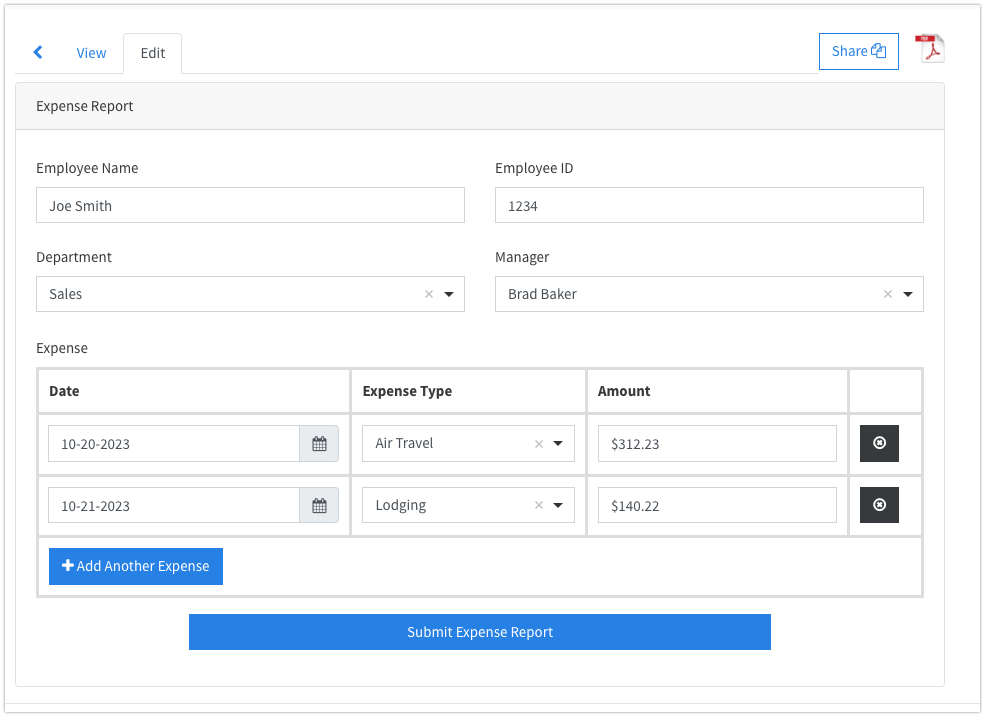Clear the Brad Baker manager selection
The width and height of the screenshot is (985, 717).
888,294
